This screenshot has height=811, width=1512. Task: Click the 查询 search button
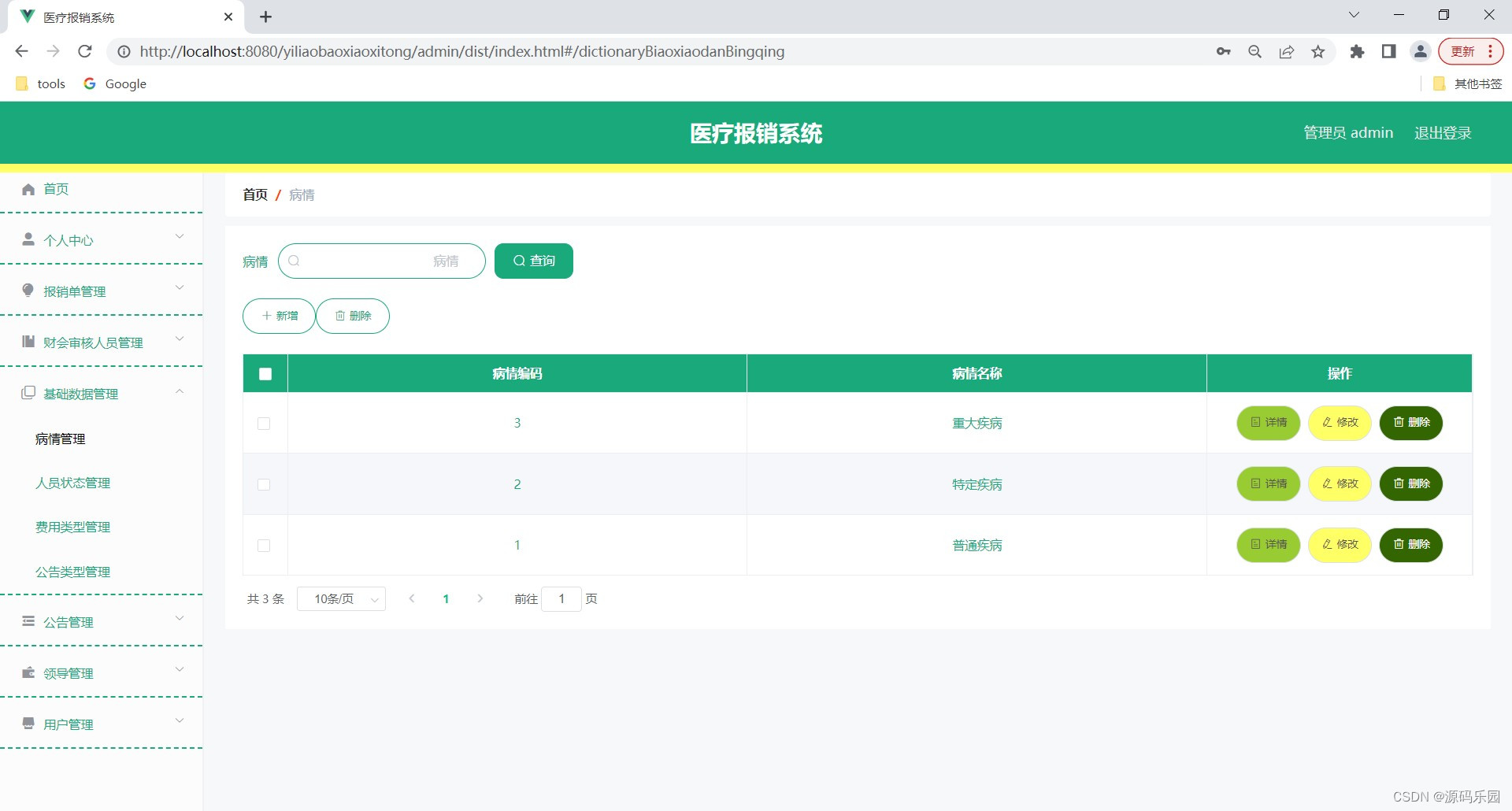click(x=533, y=261)
